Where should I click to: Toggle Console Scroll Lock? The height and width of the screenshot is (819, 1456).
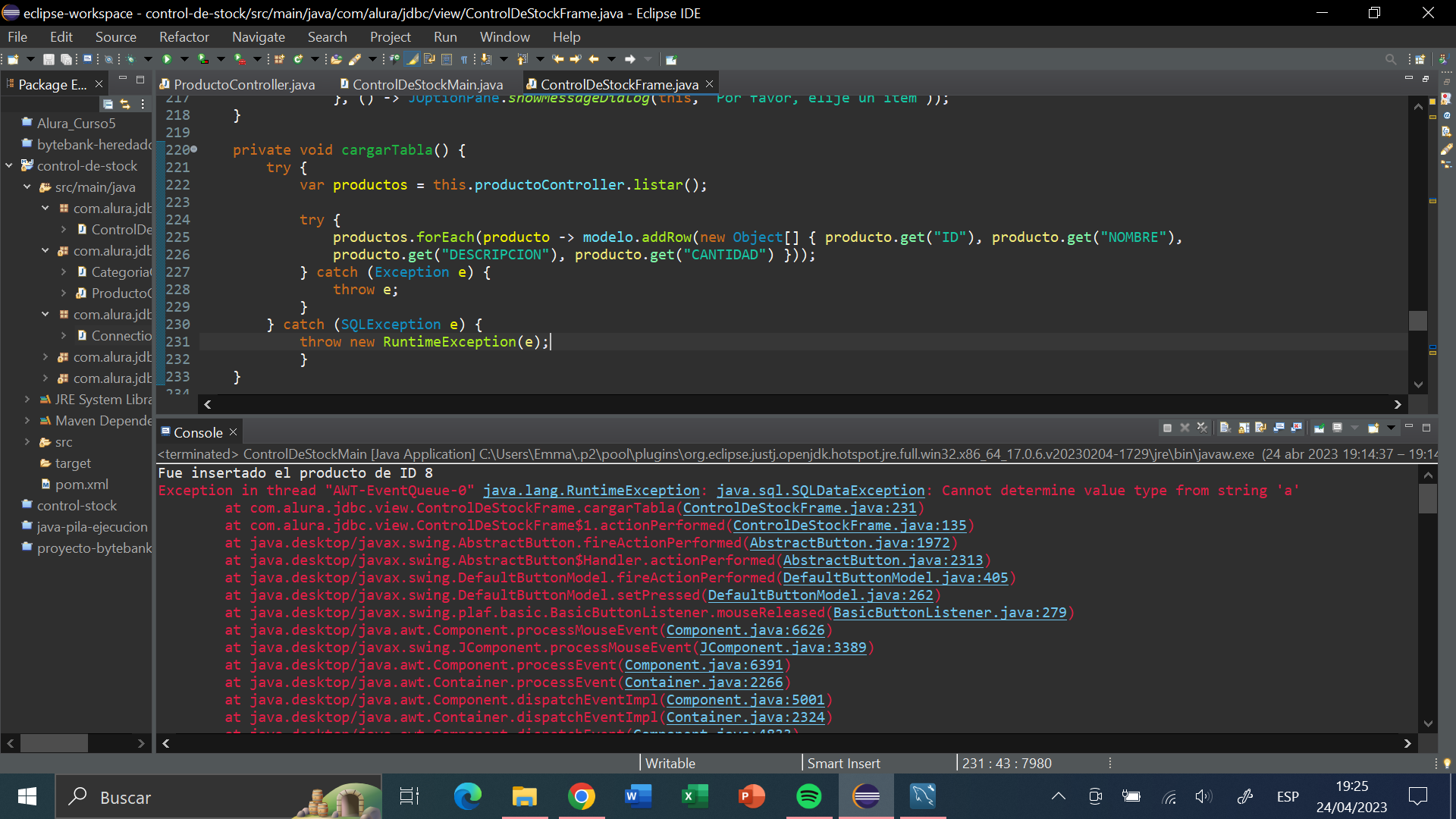1244,428
